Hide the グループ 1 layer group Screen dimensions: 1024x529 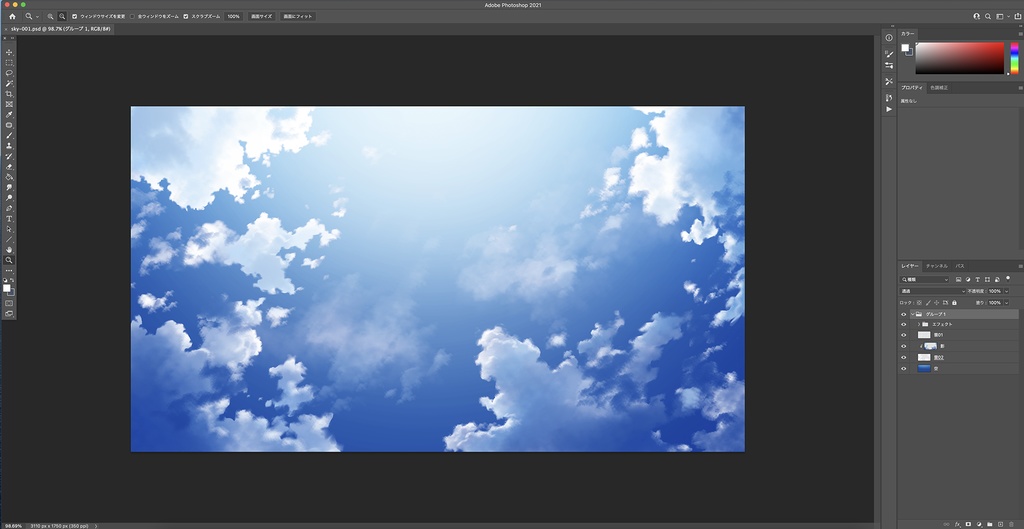[904, 314]
